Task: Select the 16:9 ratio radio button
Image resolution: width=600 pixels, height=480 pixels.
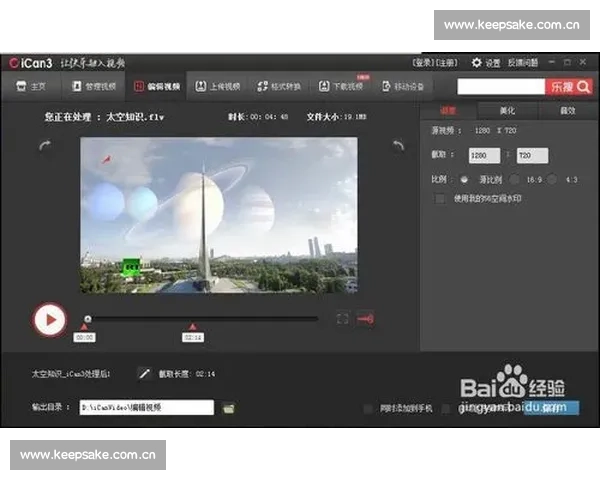Action: (x=515, y=180)
